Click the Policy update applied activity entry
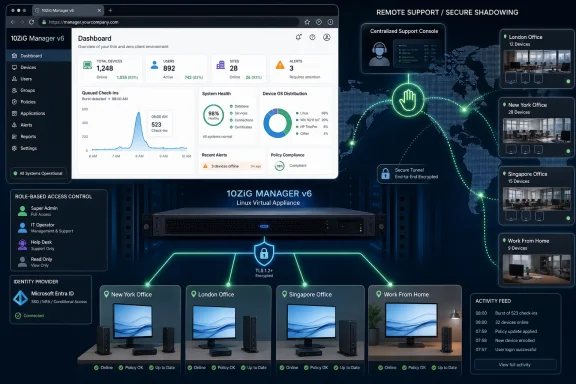This screenshot has height=384, width=576. click(x=506, y=331)
